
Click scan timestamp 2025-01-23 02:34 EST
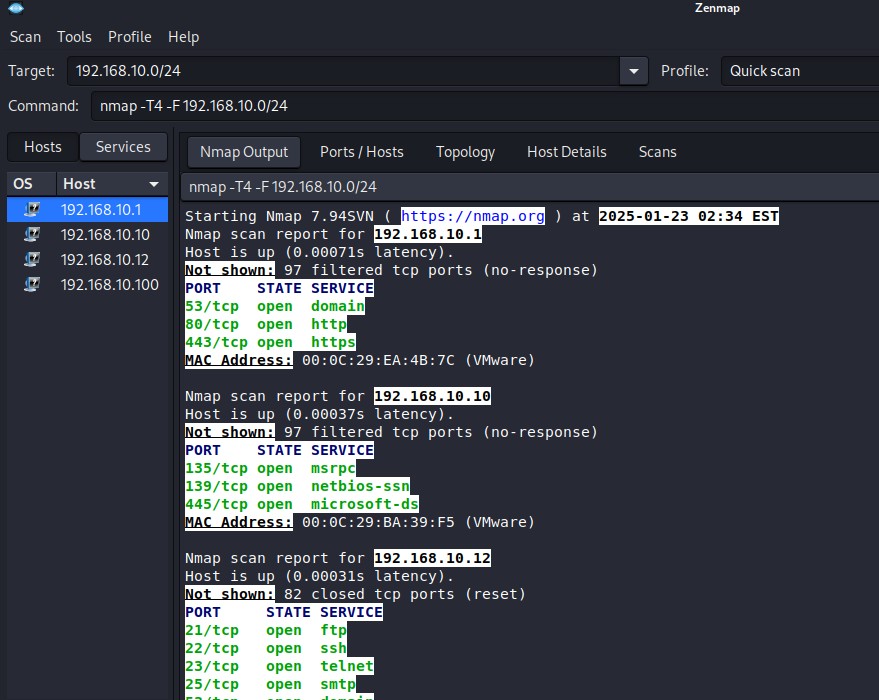click(688, 216)
